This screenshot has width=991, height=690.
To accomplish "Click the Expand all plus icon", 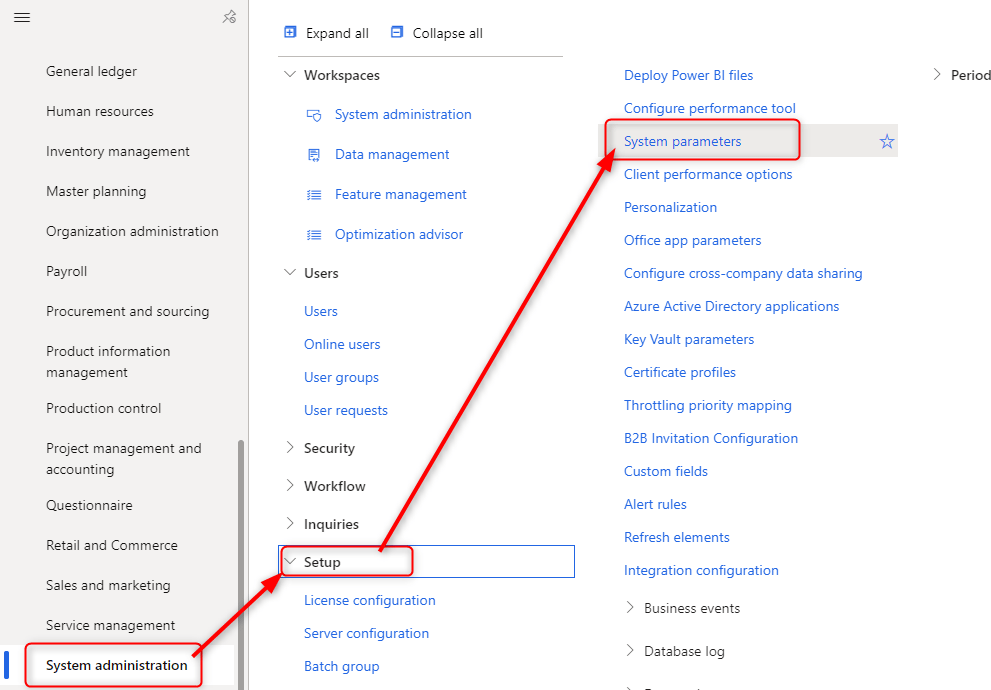I will click(x=290, y=32).
